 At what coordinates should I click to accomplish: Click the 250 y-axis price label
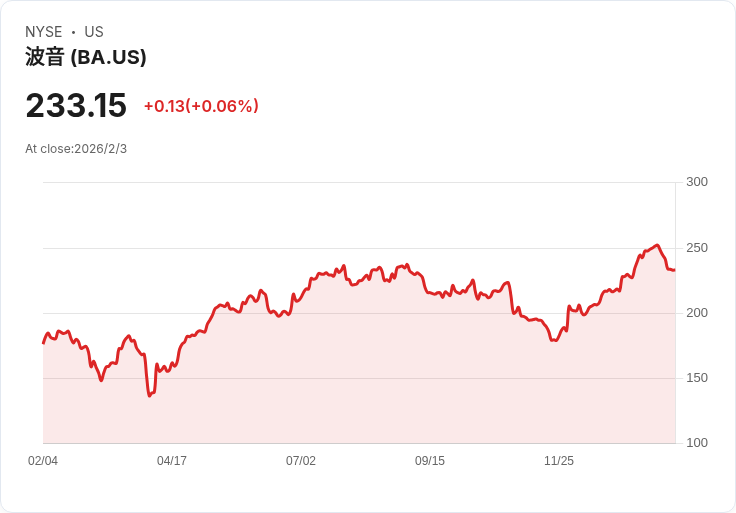(697, 248)
